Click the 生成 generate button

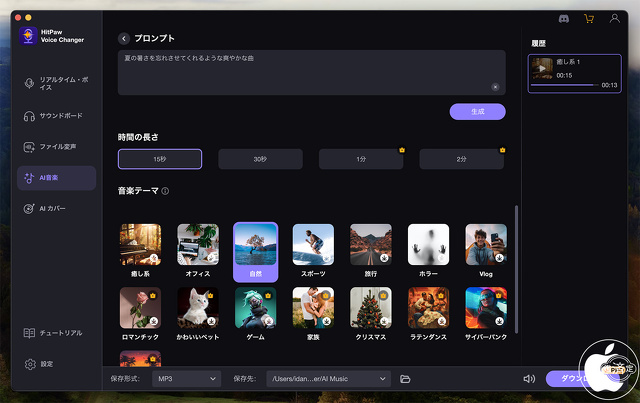click(x=478, y=111)
